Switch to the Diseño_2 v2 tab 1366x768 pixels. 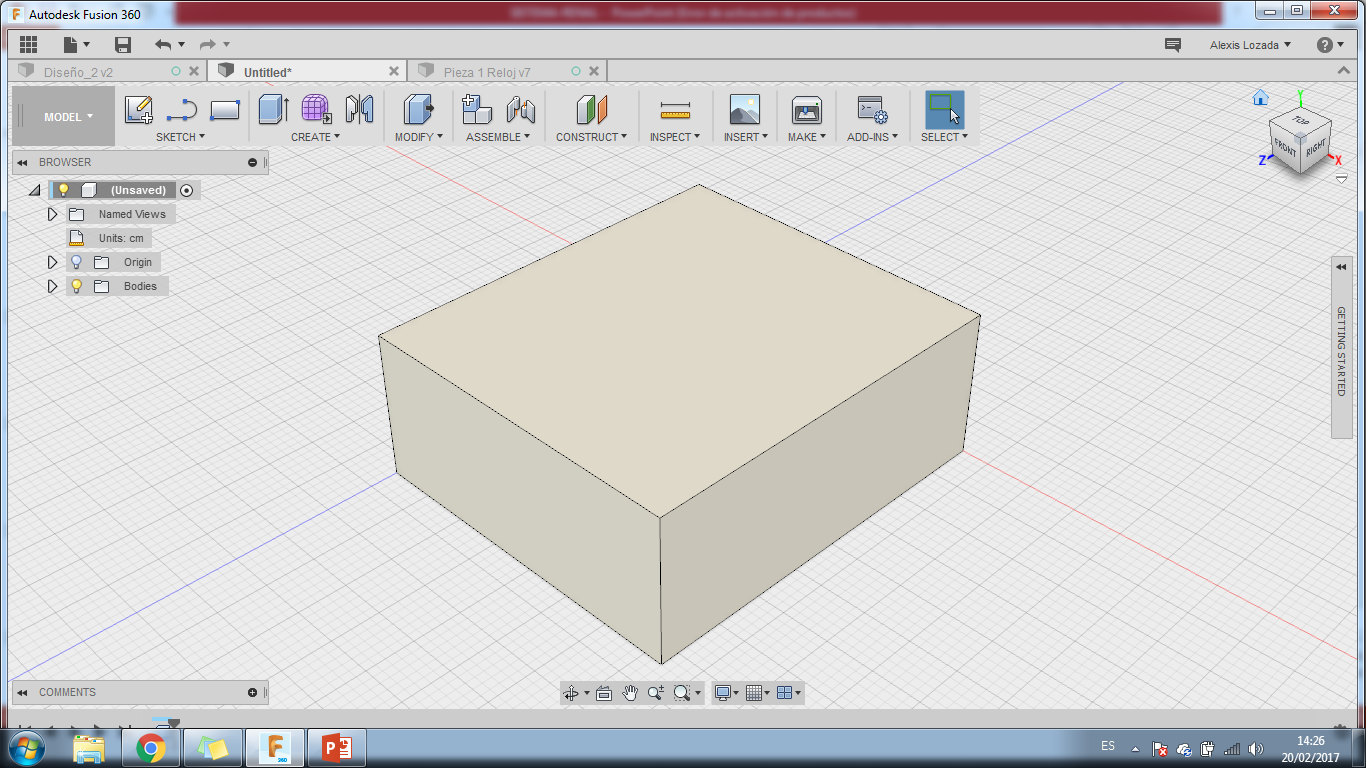pos(78,72)
